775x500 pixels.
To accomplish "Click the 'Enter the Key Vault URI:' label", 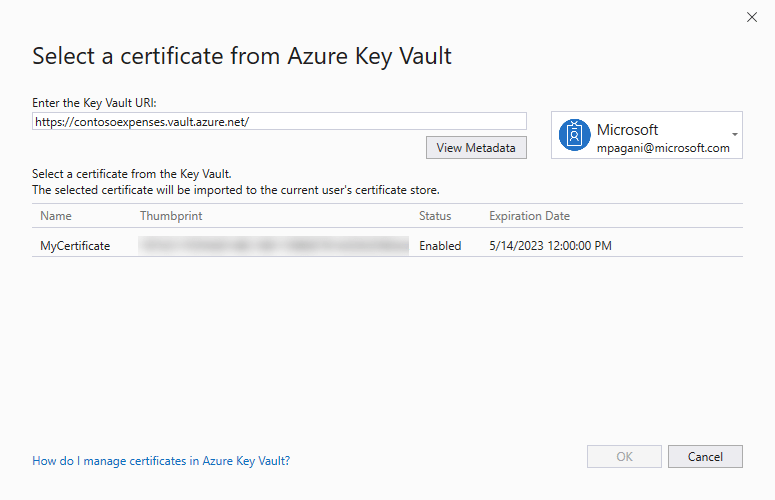I will tap(94, 103).
